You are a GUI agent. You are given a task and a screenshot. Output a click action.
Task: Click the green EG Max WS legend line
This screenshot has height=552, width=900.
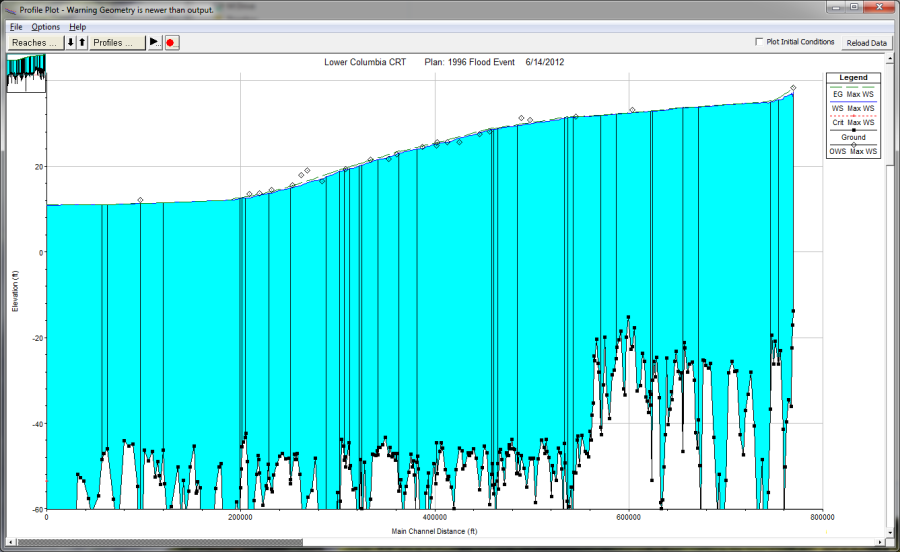pyautogui.click(x=853, y=87)
